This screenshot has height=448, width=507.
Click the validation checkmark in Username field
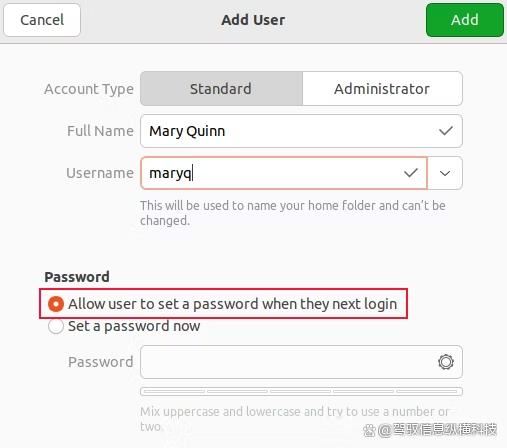coord(411,173)
